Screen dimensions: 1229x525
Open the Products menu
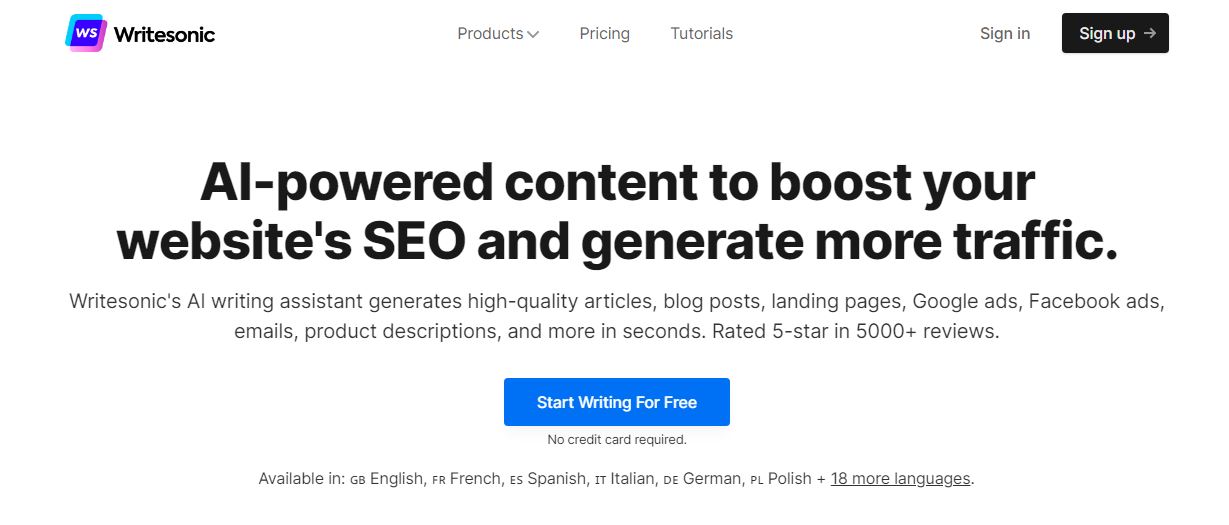(x=498, y=33)
